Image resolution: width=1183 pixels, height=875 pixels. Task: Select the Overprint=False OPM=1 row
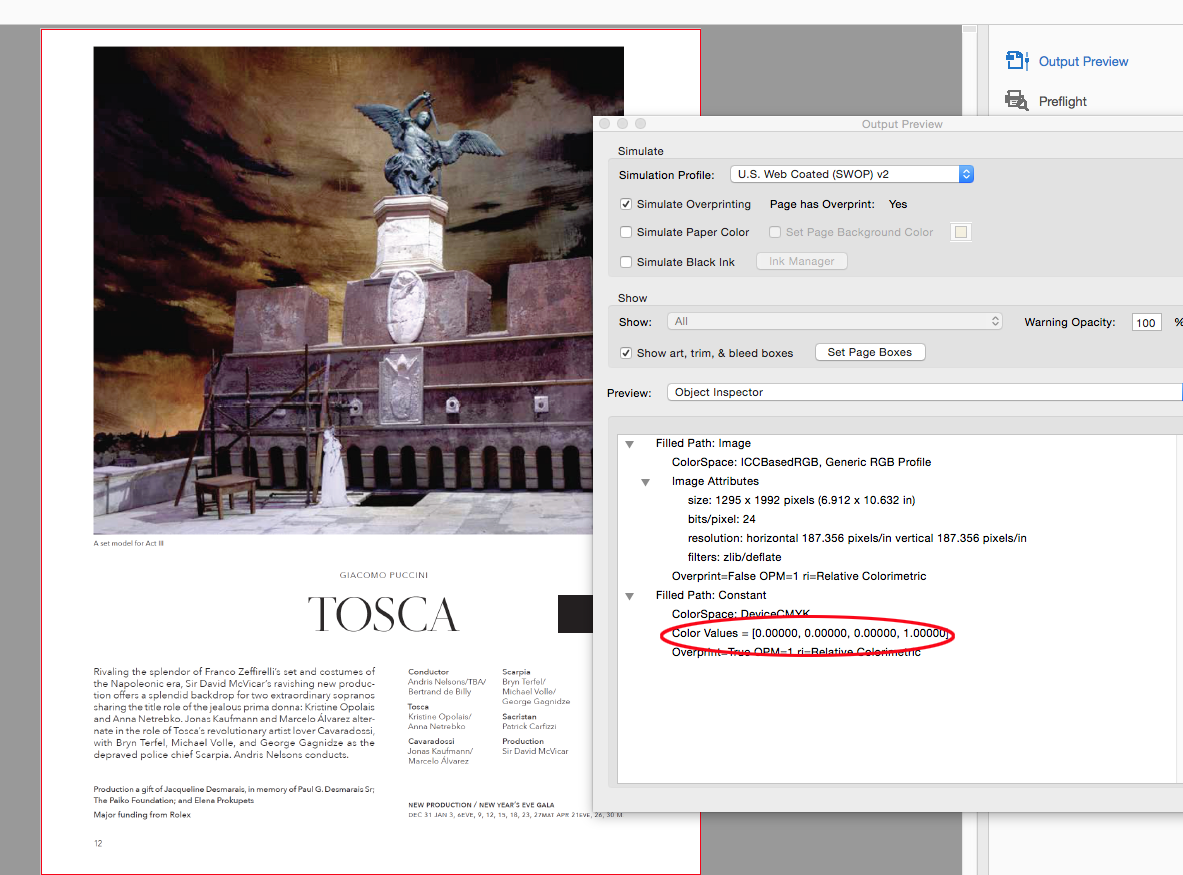pos(799,576)
